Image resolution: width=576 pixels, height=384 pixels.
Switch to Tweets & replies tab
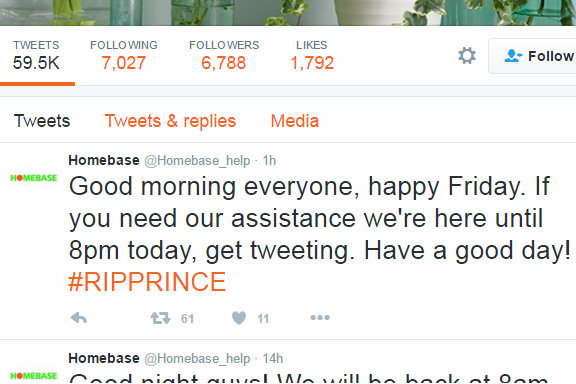pyautogui.click(x=170, y=121)
